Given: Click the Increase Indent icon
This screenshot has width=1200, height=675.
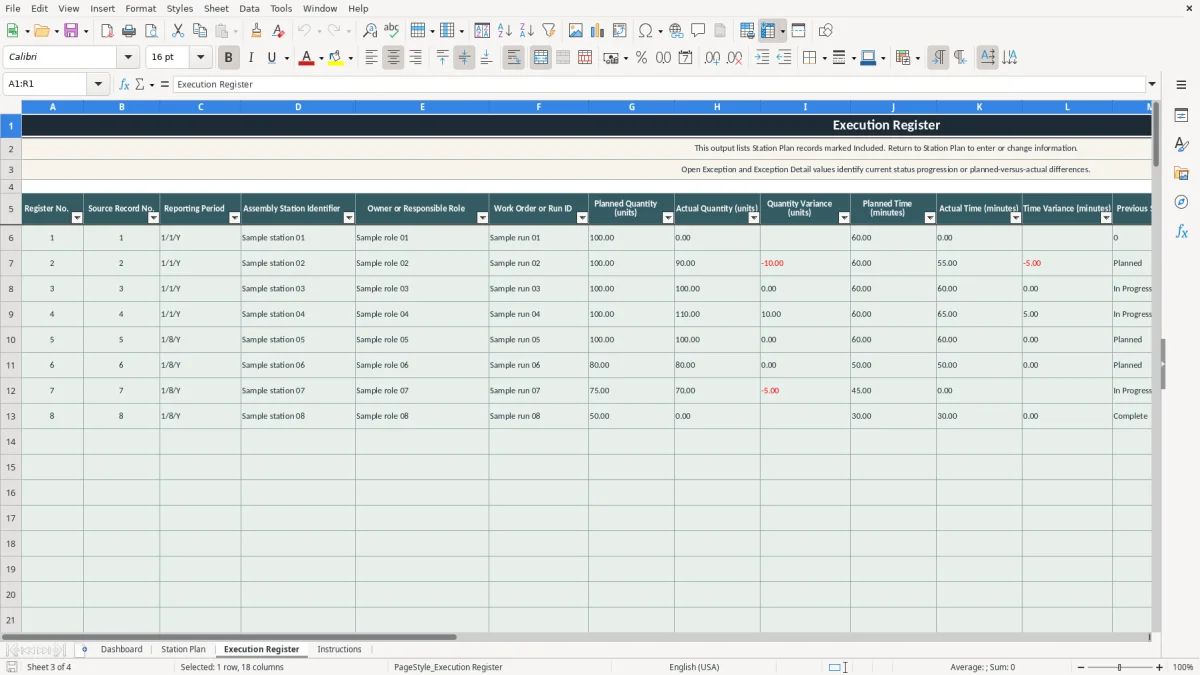Looking at the screenshot, I should (x=762, y=58).
